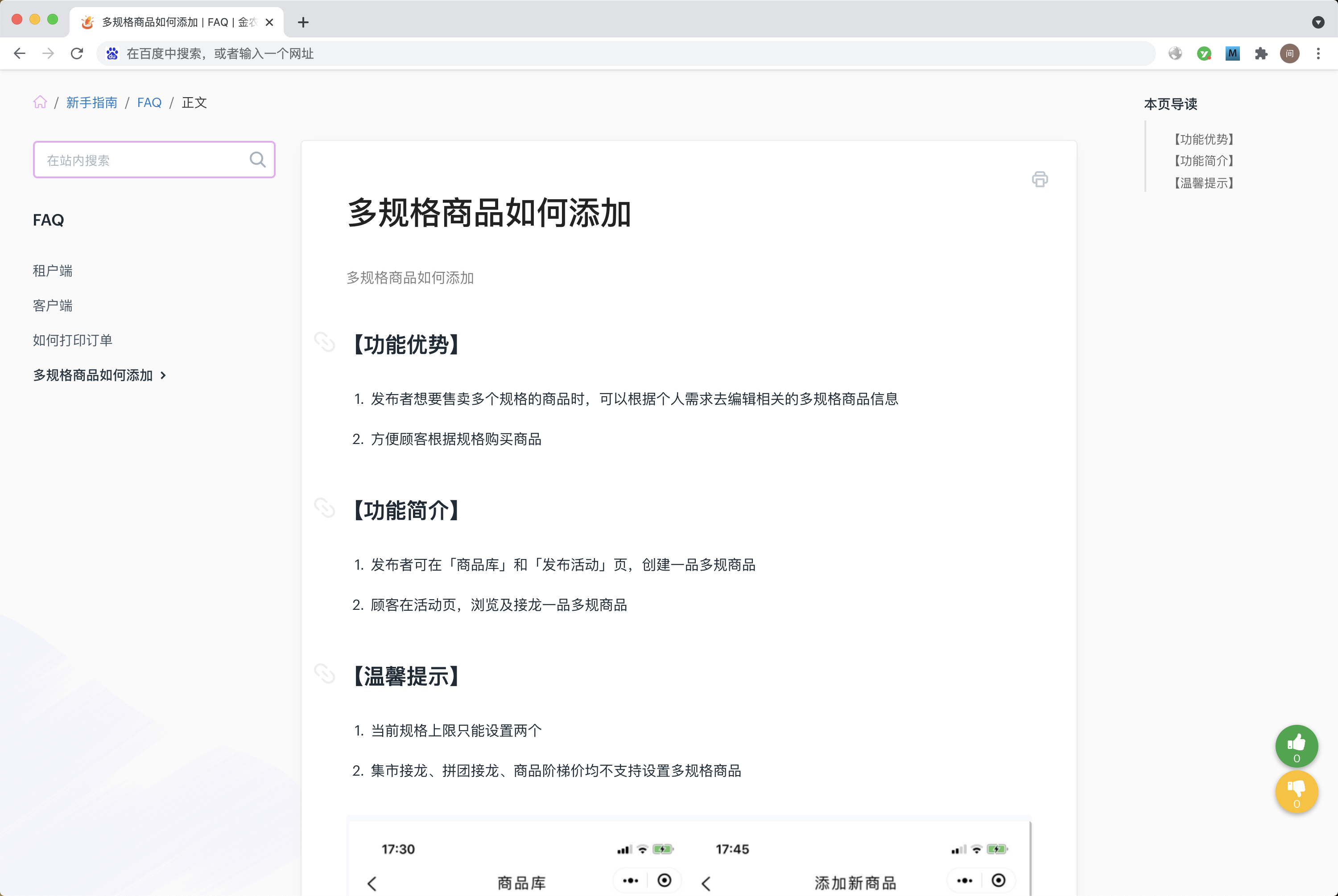The width and height of the screenshot is (1338, 896).
Task: Open the blue M browser extension
Action: click(1232, 53)
